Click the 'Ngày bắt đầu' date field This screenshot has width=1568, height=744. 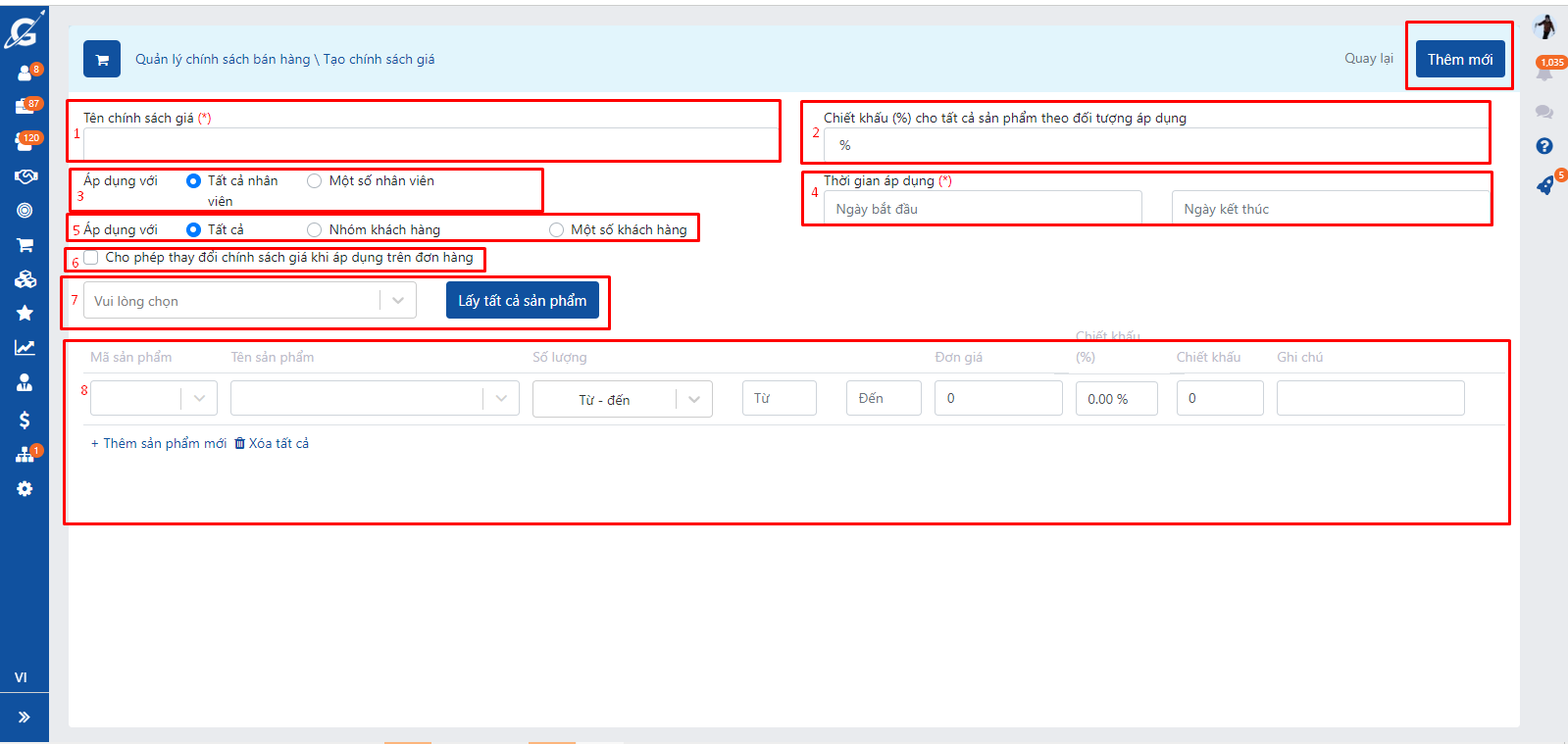pyautogui.click(x=982, y=209)
